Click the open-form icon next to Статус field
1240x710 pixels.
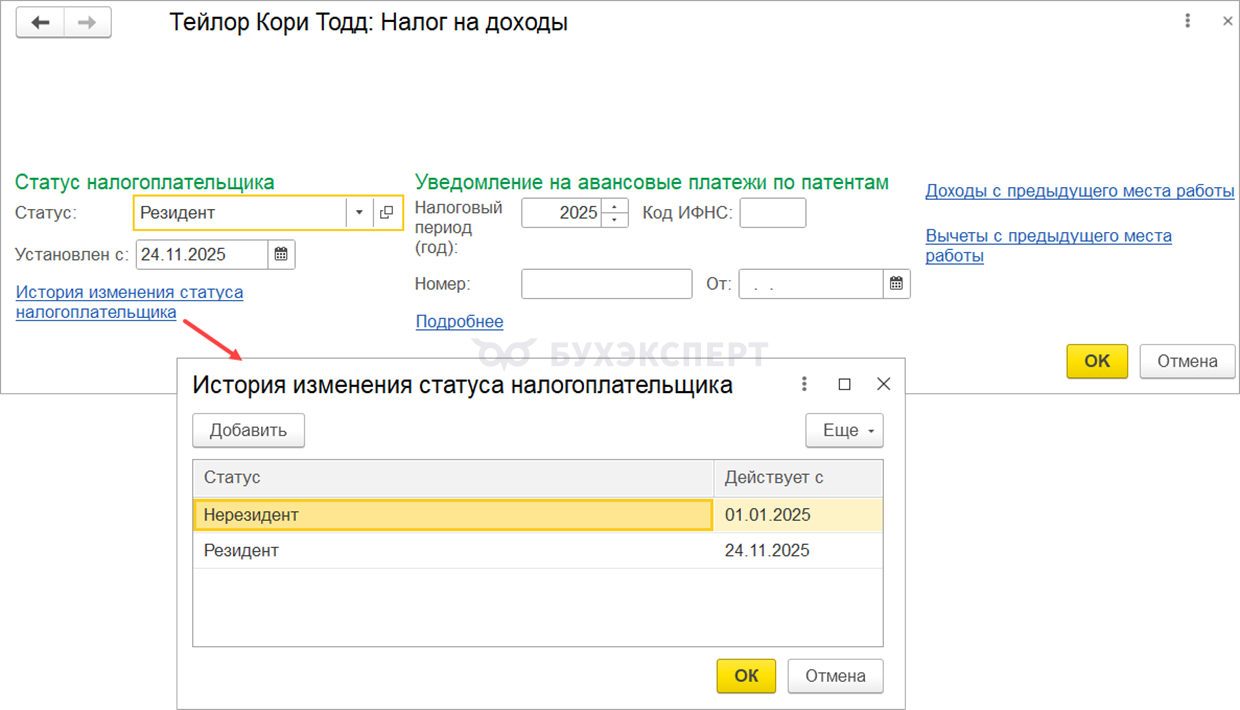[x=387, y=212]
